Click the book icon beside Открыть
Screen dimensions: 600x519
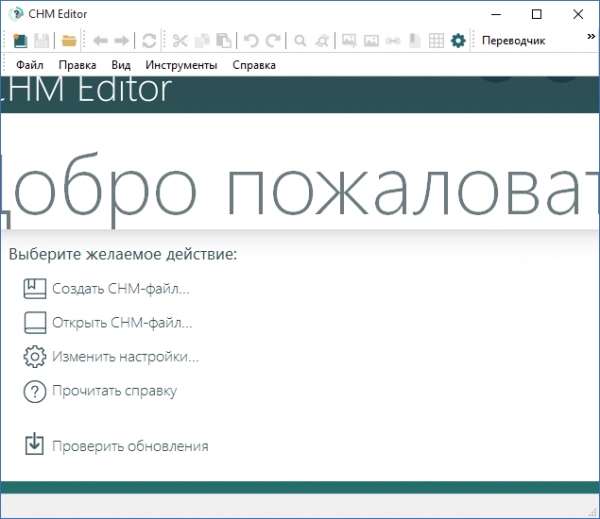pos(35,322)
